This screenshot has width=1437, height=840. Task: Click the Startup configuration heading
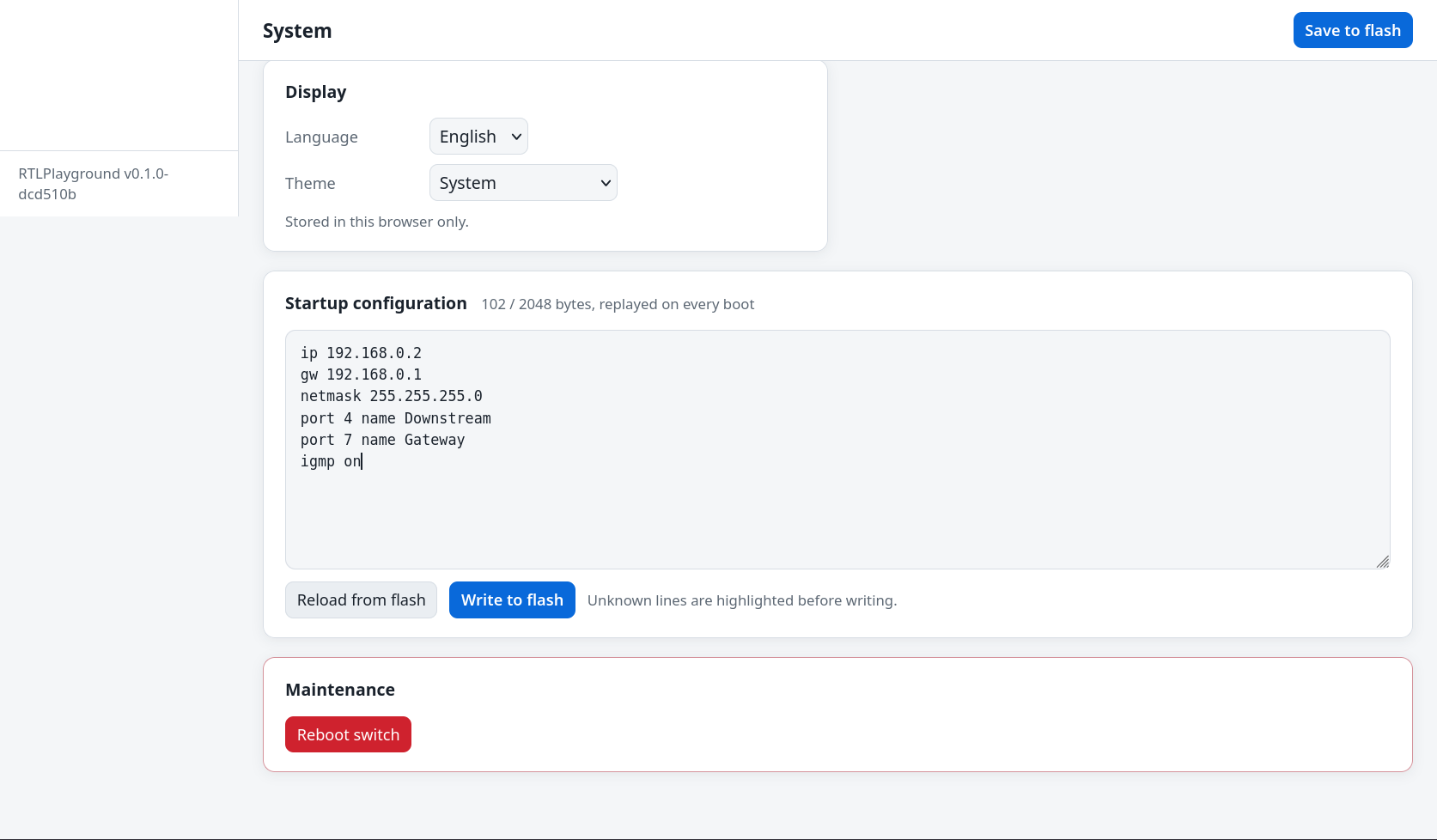click(x=376, y=303)
